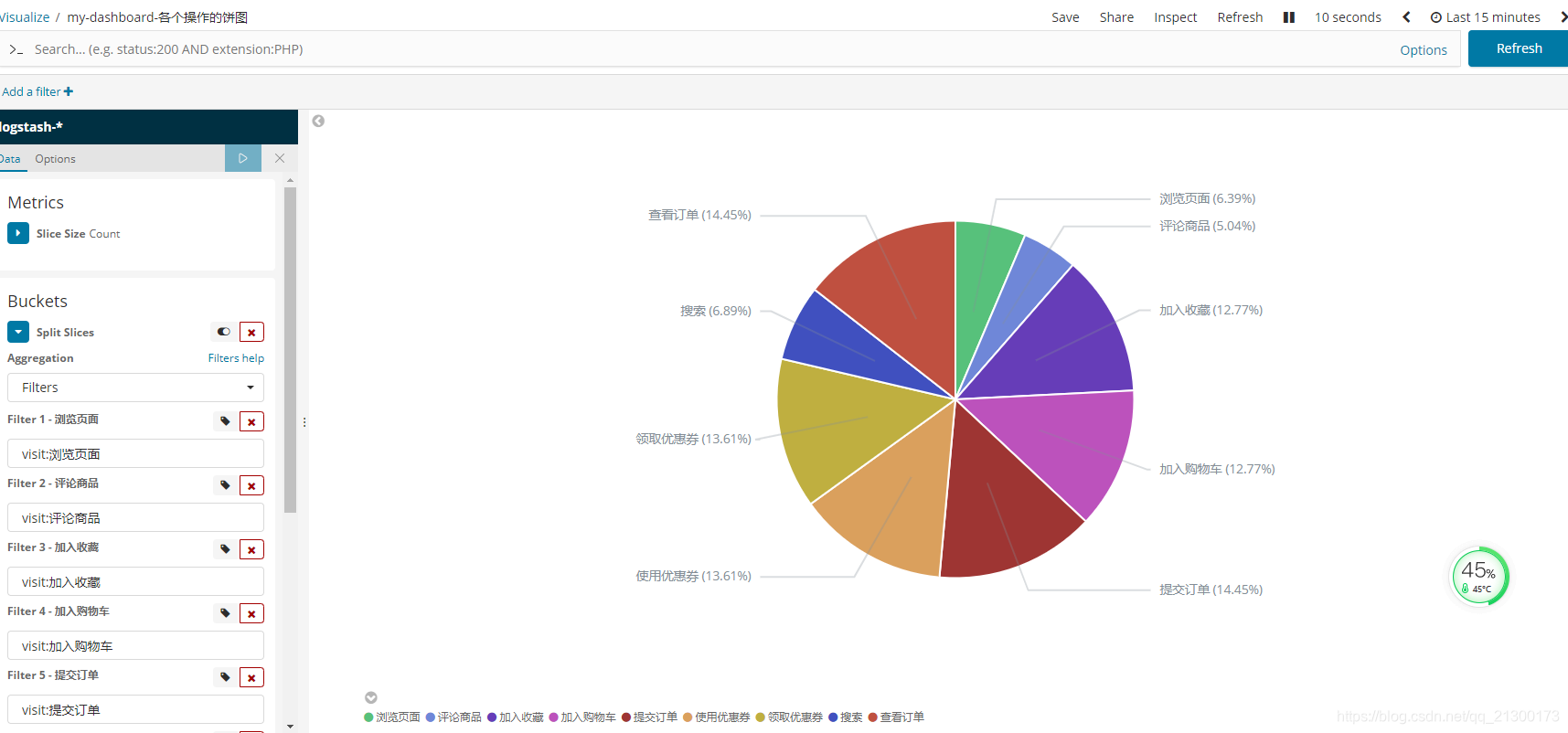Click the 浏览页面 green legend swatch

click(368, 717)
